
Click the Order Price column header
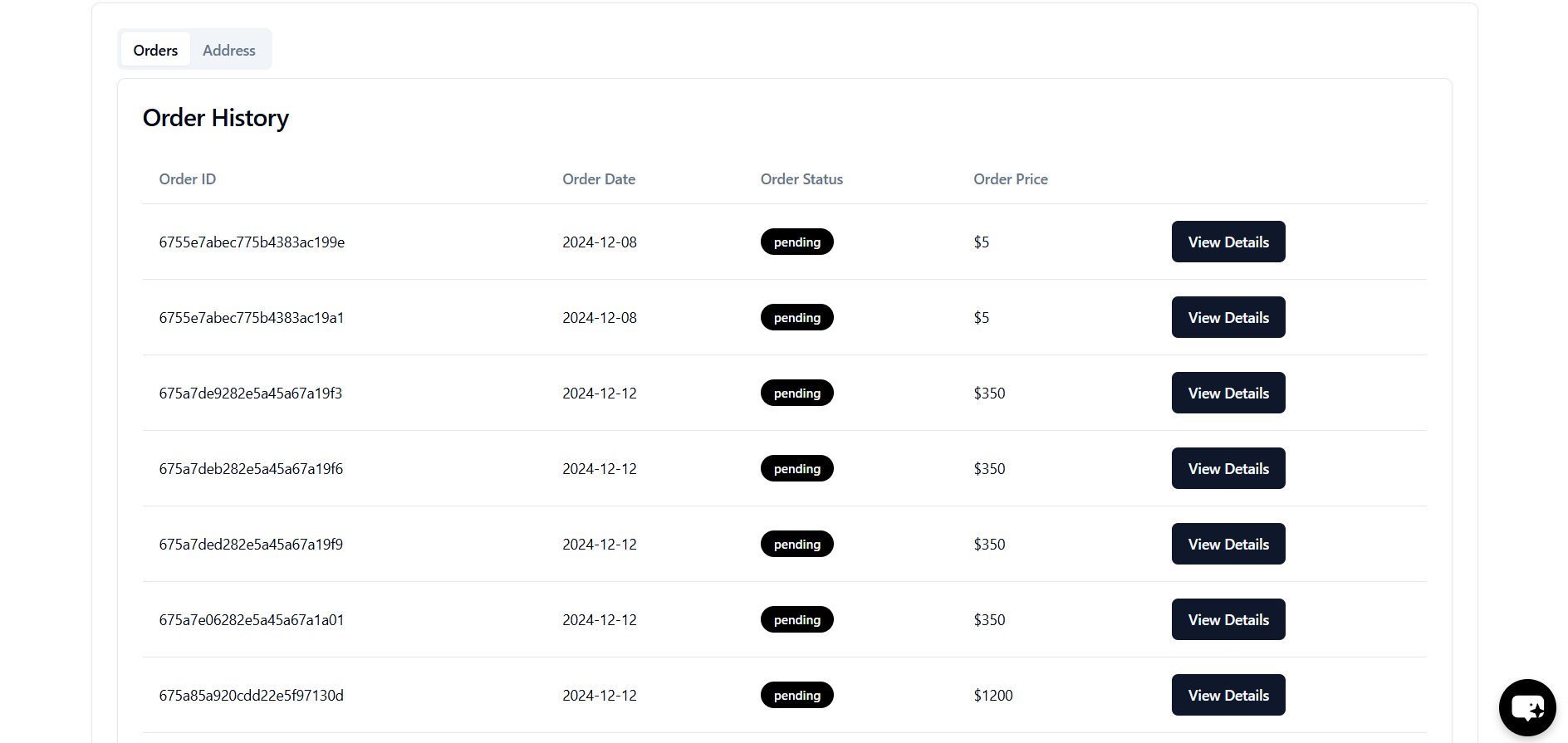pos(1010,179)
